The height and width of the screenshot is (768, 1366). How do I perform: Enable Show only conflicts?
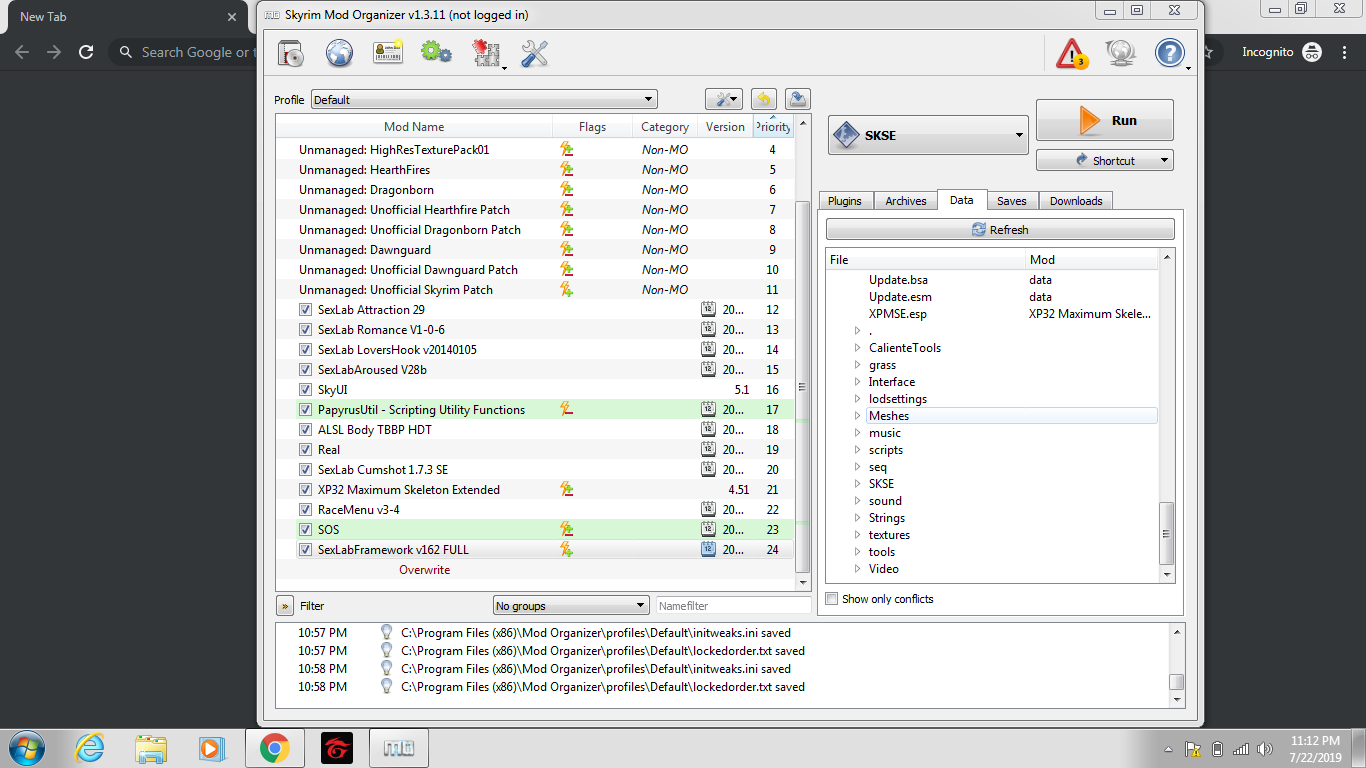[x=831, y=598]
